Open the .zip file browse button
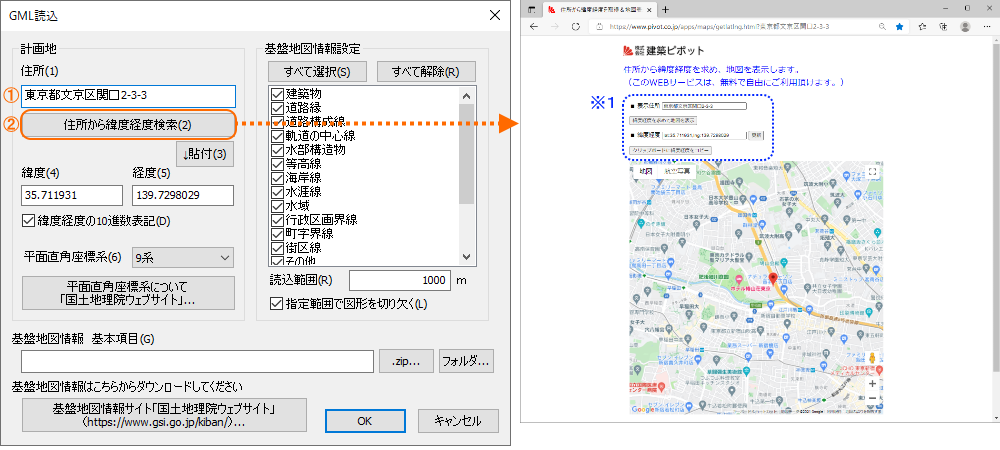Screen dimensions: 1000x450 [x=406, y=361]
